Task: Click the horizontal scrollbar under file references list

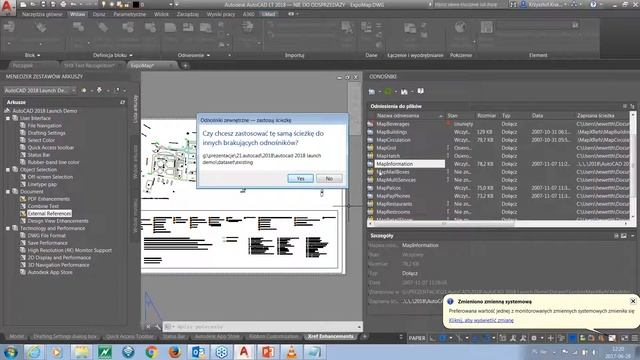Action: [498, 223]
